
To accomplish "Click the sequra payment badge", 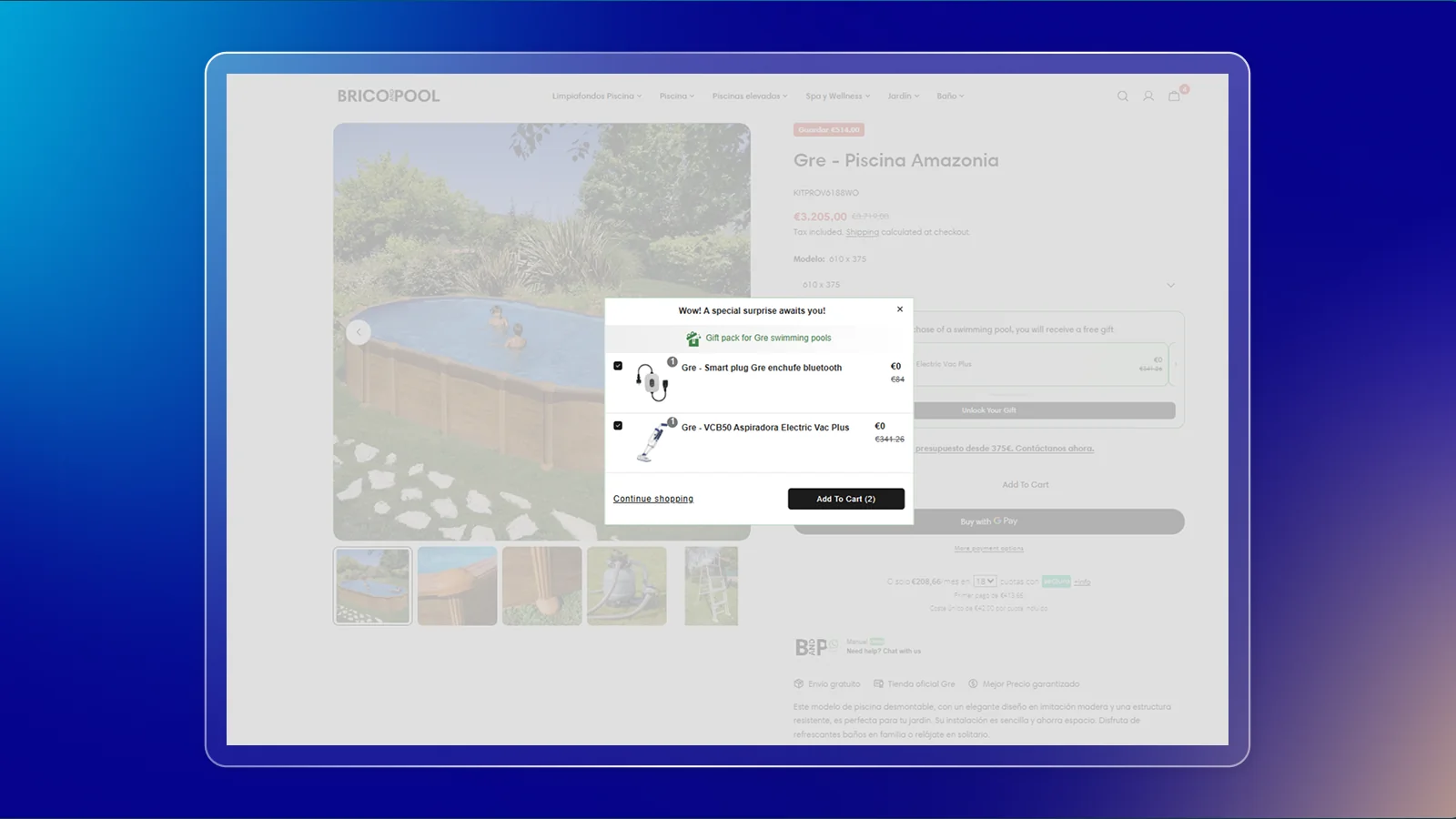I will (x=1057, y=581).
